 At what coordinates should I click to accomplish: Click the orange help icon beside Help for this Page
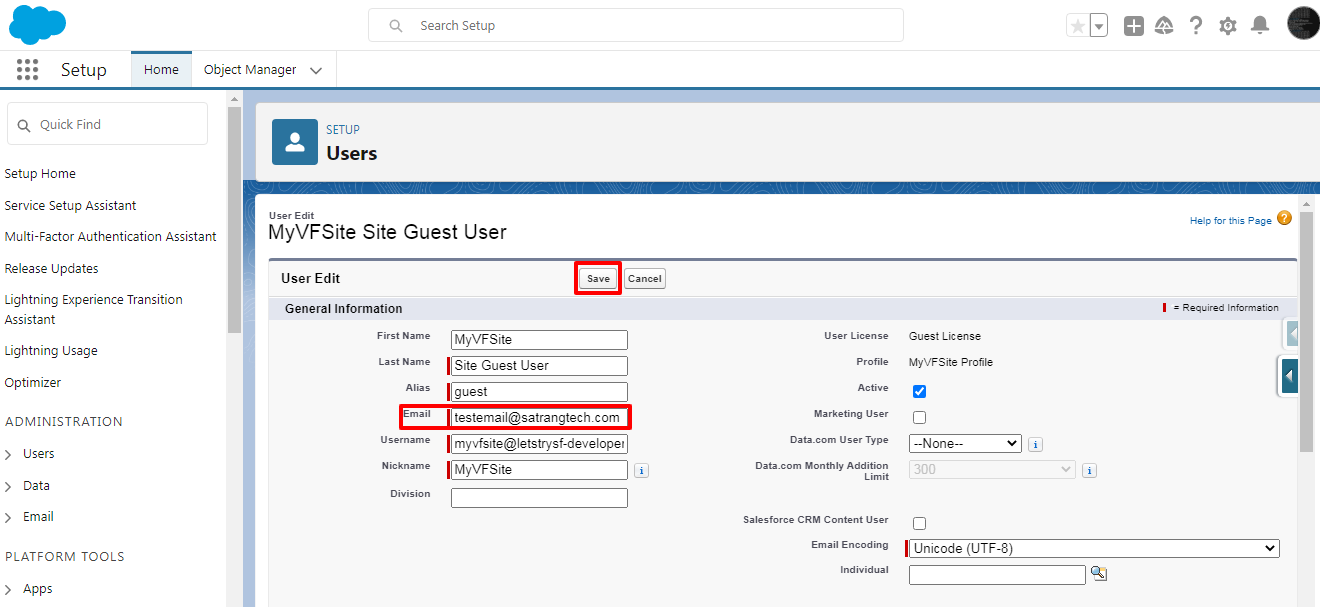(1284, 218)
